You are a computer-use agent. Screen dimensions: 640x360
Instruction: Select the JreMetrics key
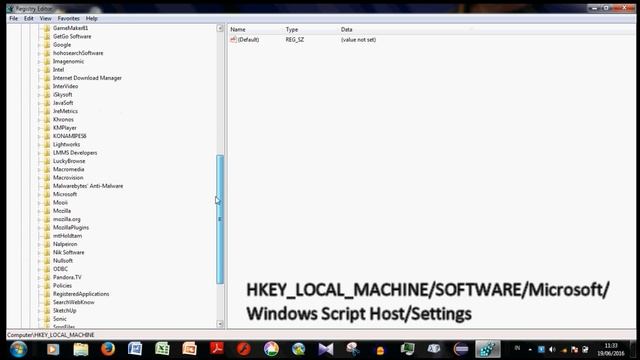65,111
